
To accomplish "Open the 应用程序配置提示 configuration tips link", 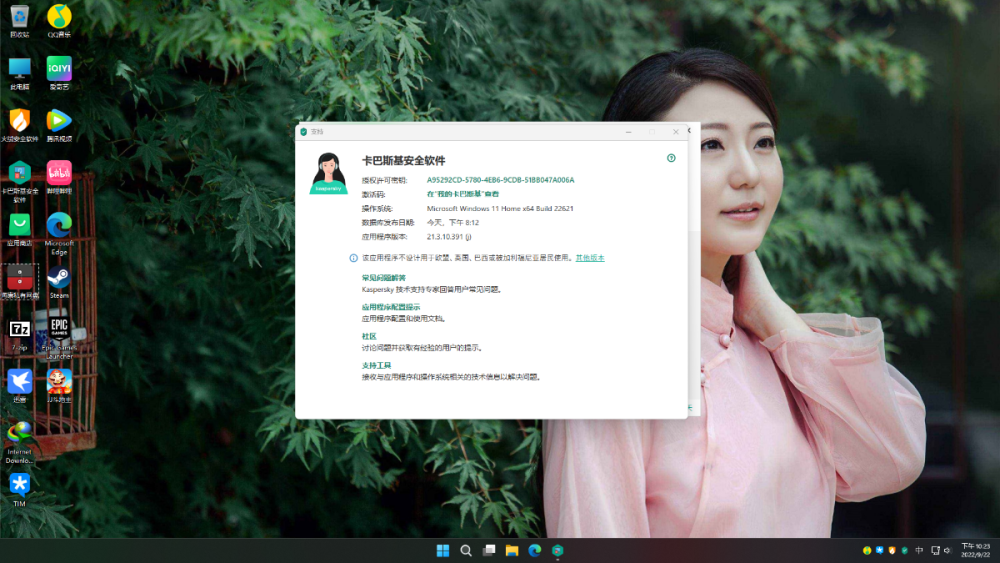I will (x=391, y=307).
